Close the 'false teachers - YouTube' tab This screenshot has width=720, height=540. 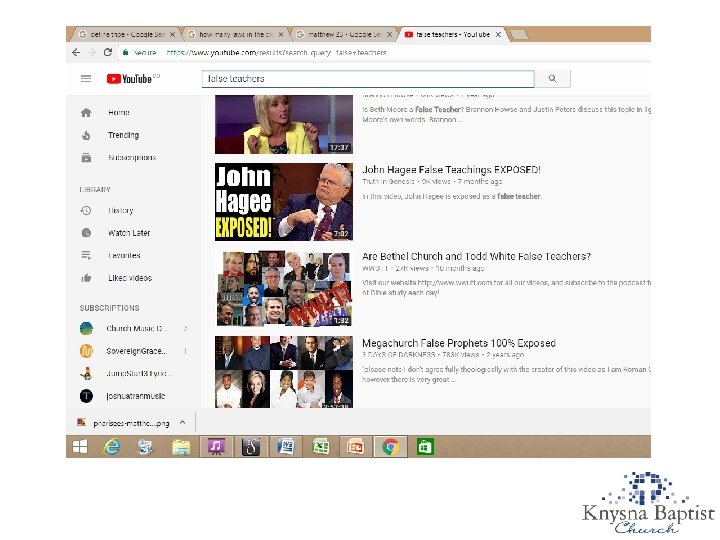click(498, 34)
